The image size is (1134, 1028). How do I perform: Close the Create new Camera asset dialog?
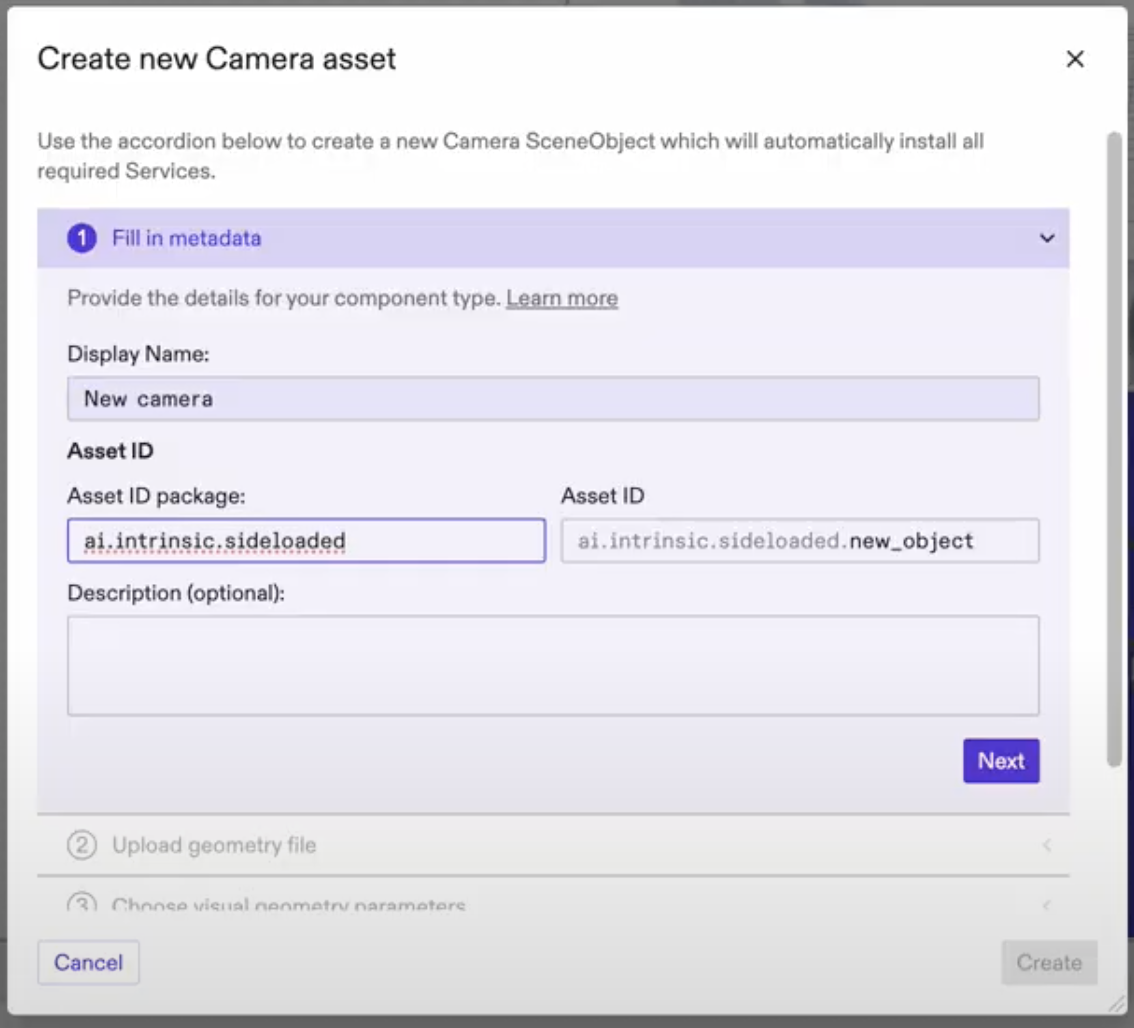[1075, 59]
